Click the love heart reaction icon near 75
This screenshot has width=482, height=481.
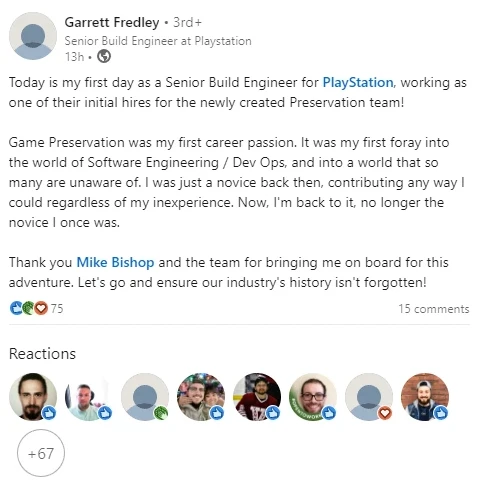tap(41, 308)
